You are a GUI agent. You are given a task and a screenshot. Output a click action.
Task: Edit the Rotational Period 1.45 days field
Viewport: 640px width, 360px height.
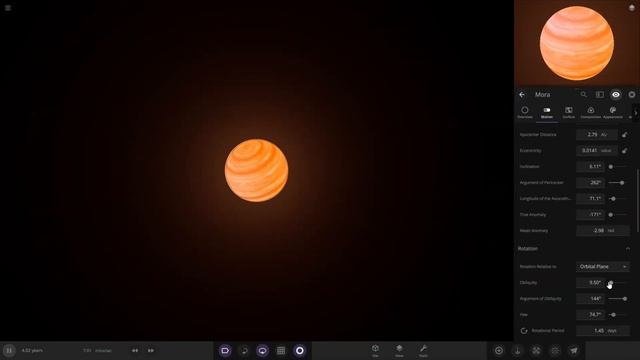(602, 331)
